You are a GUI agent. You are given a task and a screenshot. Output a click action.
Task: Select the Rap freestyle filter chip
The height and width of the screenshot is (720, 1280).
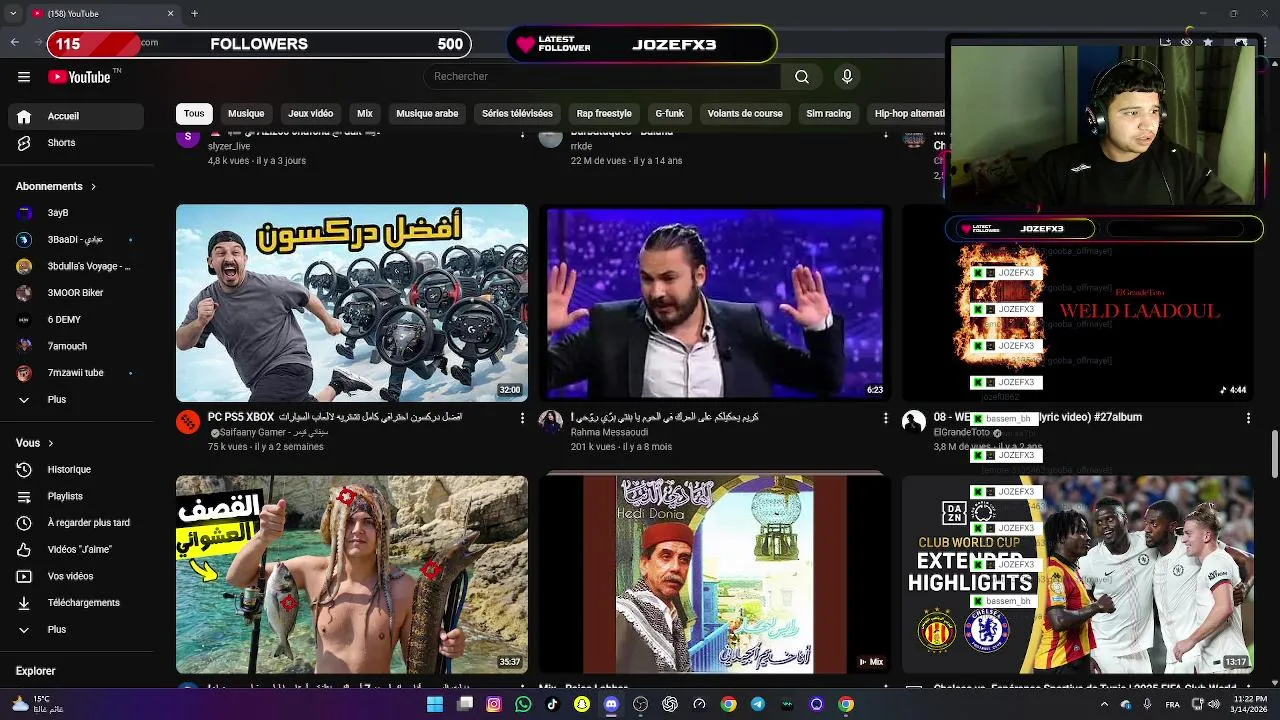coord(604,114)
